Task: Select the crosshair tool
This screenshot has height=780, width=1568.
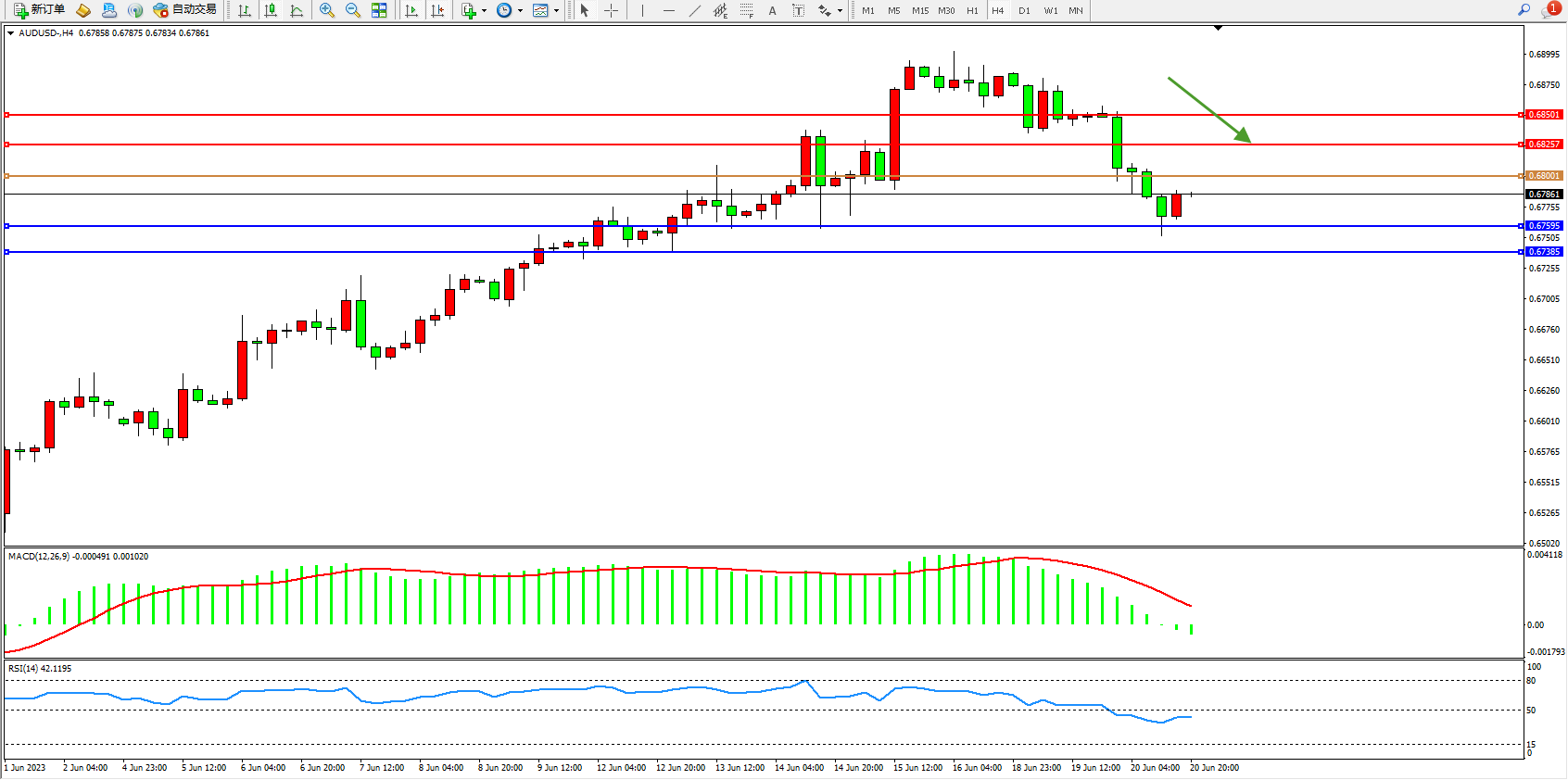Action: pos(612,10)
